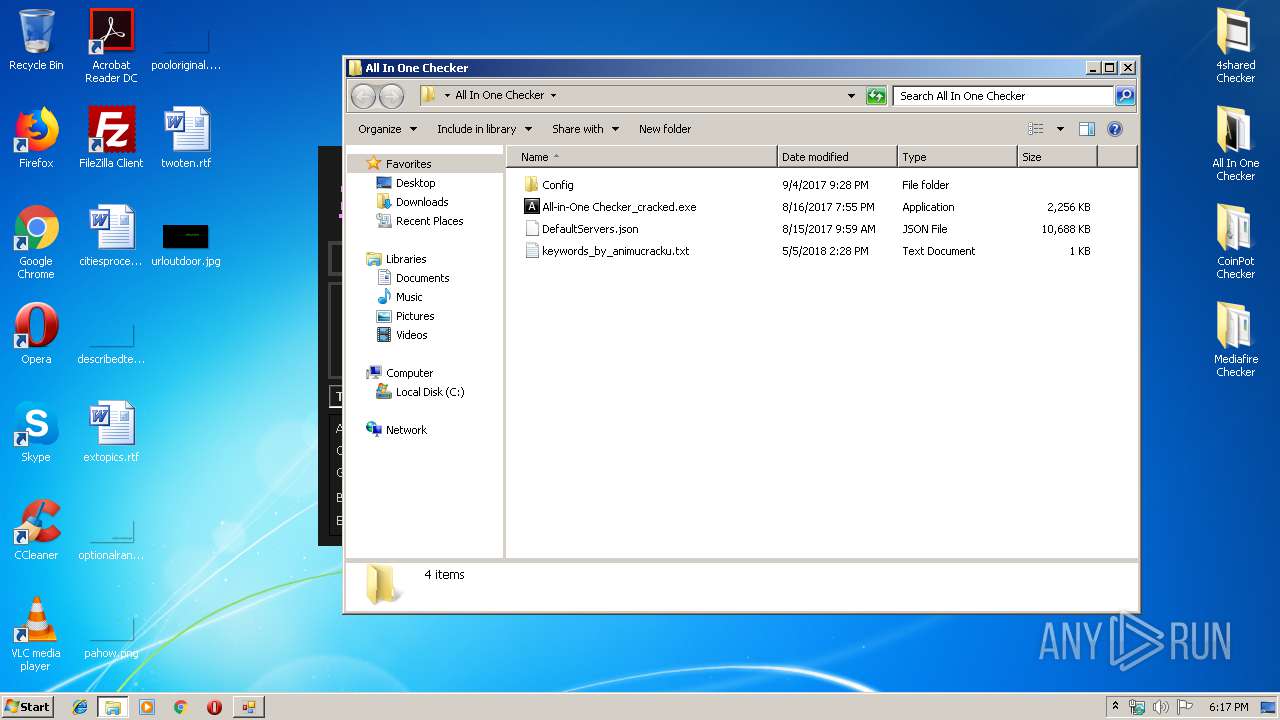Sort by Type column header
The height and width of the screenshot is (720, 1280).
957,157
